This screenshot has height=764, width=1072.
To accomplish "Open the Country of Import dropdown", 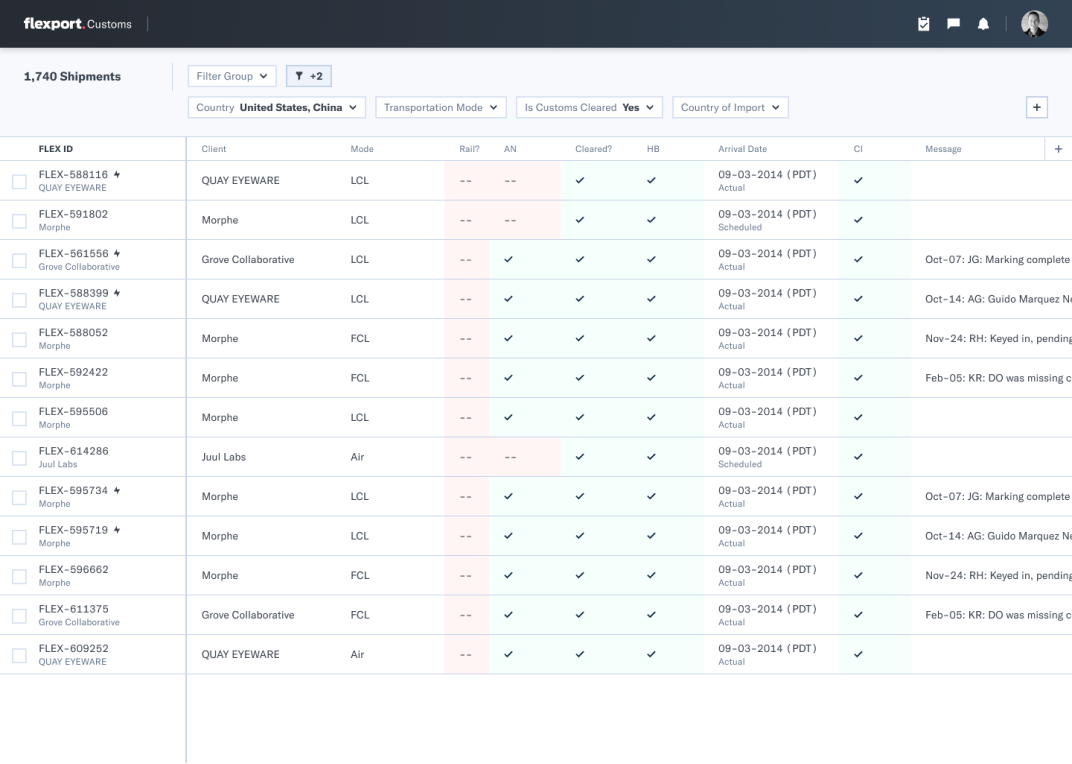I will click(730, 107).
